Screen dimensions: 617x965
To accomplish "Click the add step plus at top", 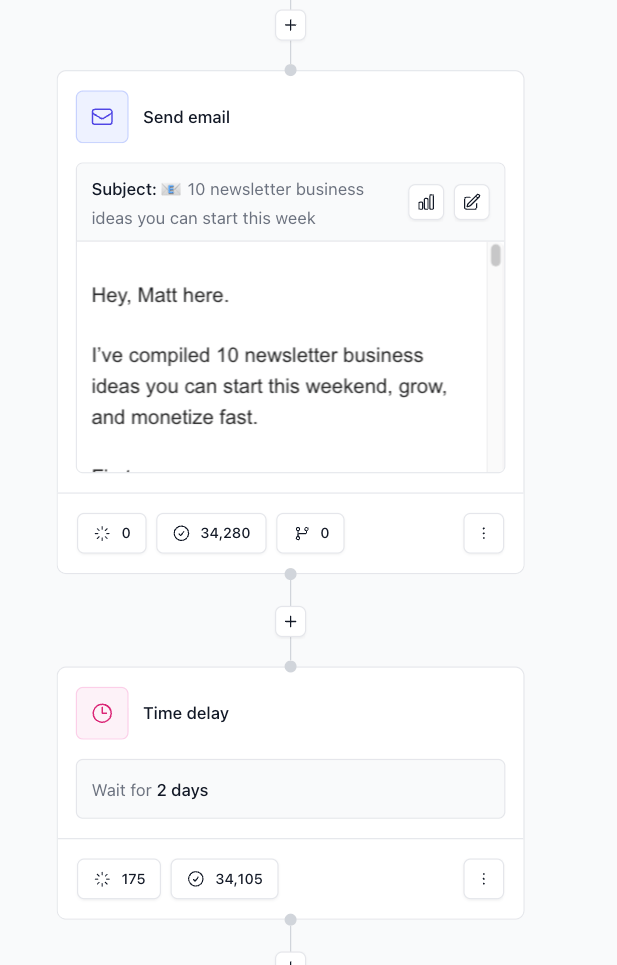I will [290, 25].
